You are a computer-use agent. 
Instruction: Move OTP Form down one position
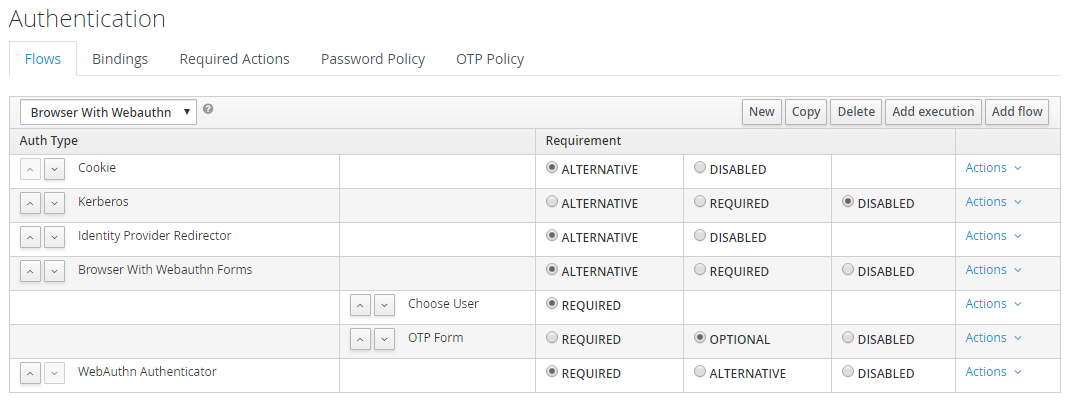coord(384,339)
